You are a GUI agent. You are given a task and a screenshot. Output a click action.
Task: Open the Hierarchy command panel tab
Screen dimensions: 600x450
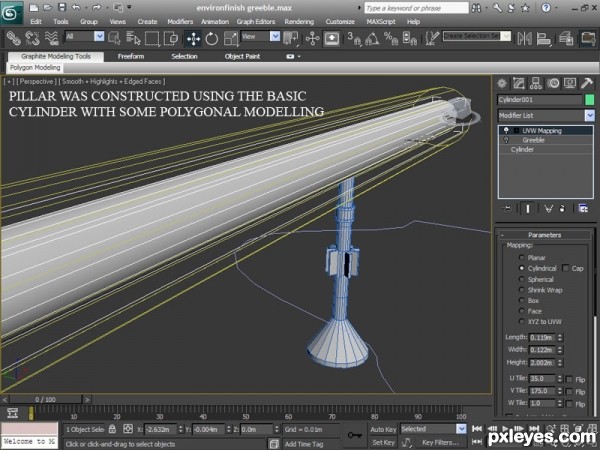(x=536, y=83)
